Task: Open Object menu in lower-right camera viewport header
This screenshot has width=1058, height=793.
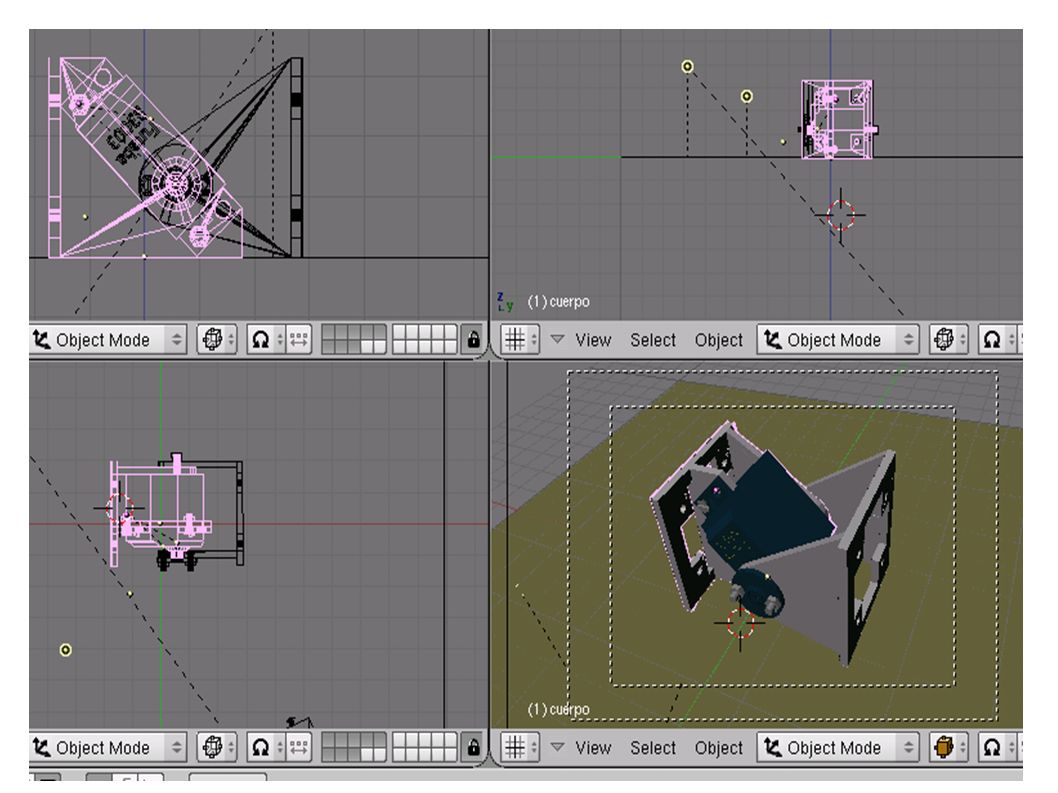Action: [719, 748]
